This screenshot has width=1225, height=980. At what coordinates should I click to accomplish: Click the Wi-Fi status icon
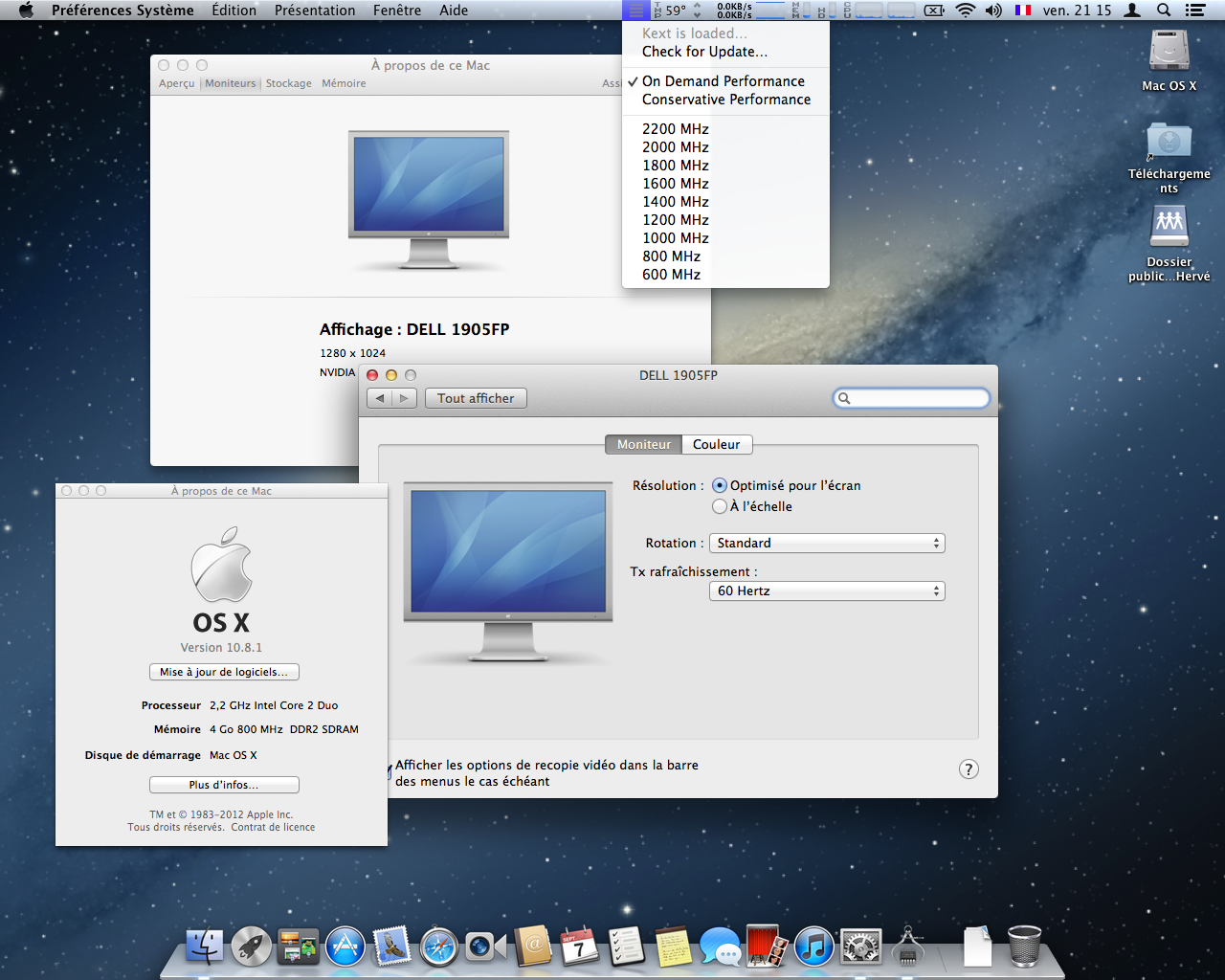click(966, 11)
